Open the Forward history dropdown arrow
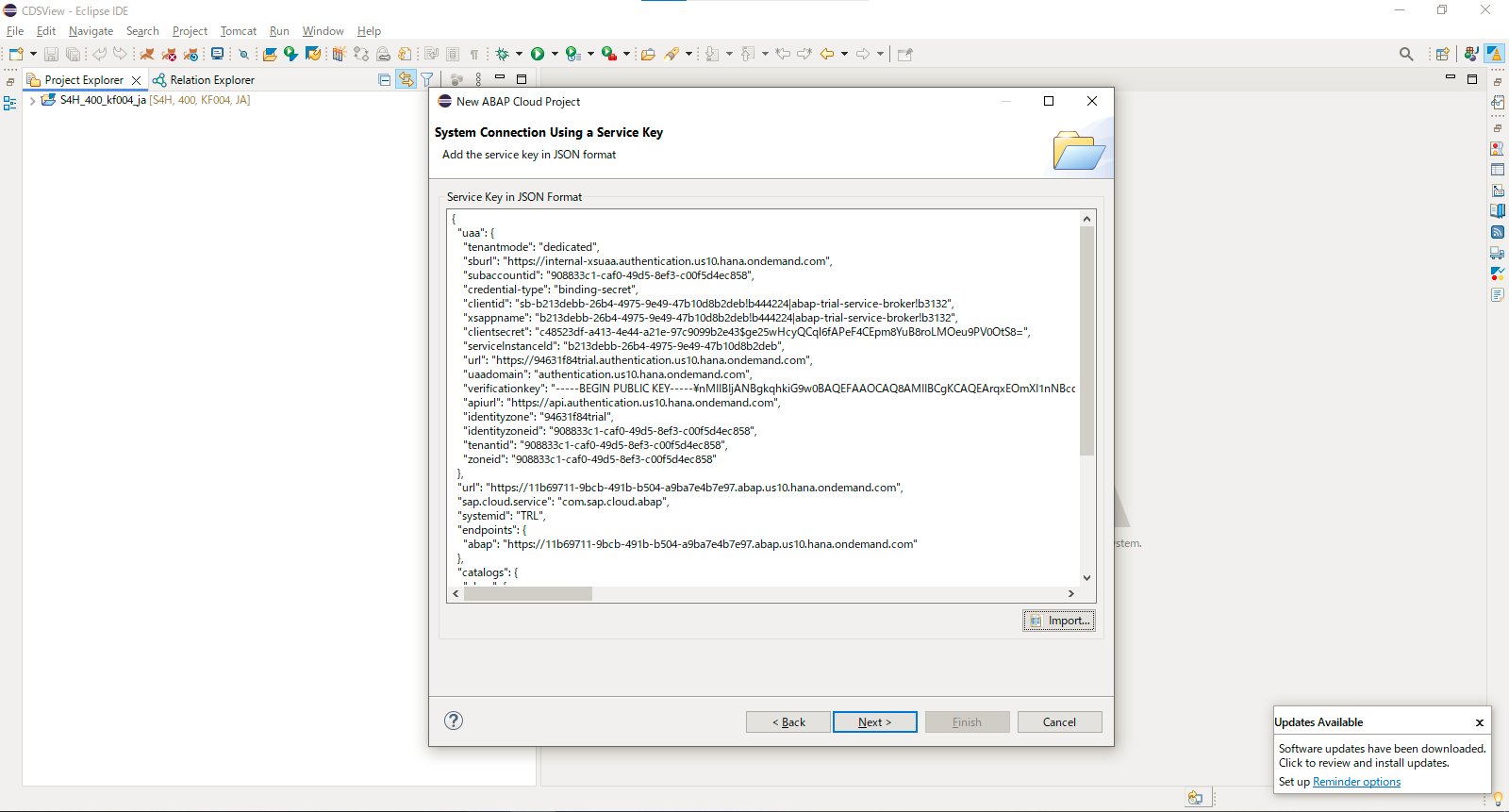1509x812 pixels. point(880,54)
